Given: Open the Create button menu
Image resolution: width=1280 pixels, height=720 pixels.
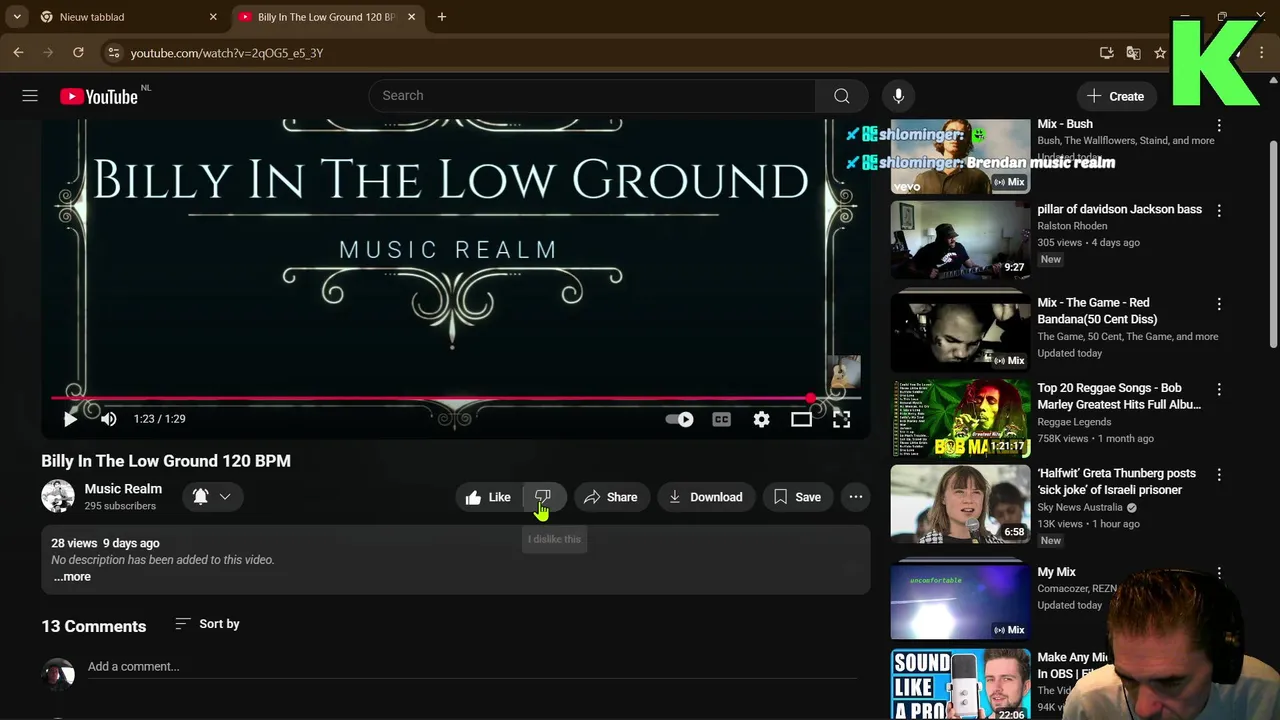Looking at the screenshot, I should pos(1116,96).
